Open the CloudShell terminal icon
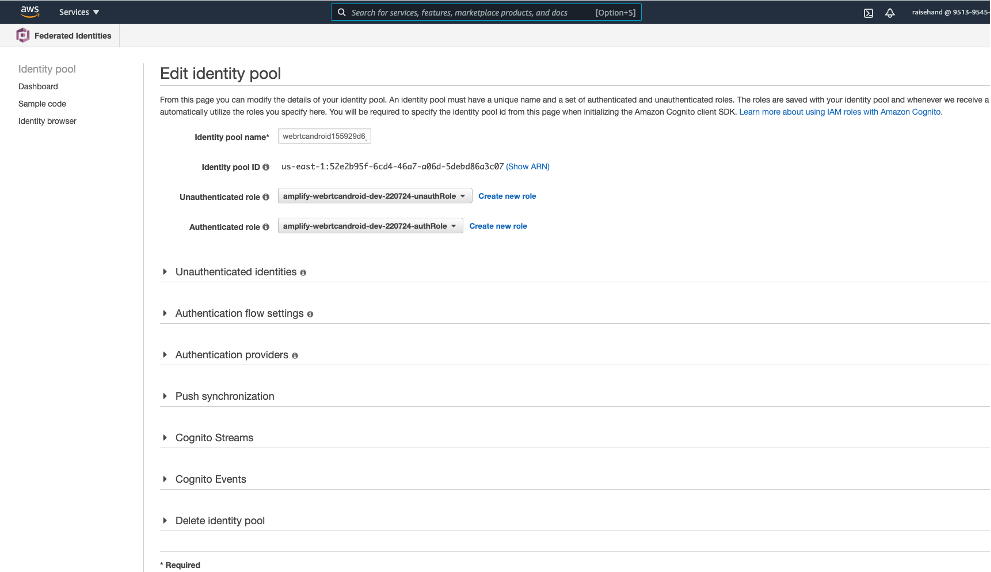The width and height of the screenshot is (991, 572). [x=868, y=13]
